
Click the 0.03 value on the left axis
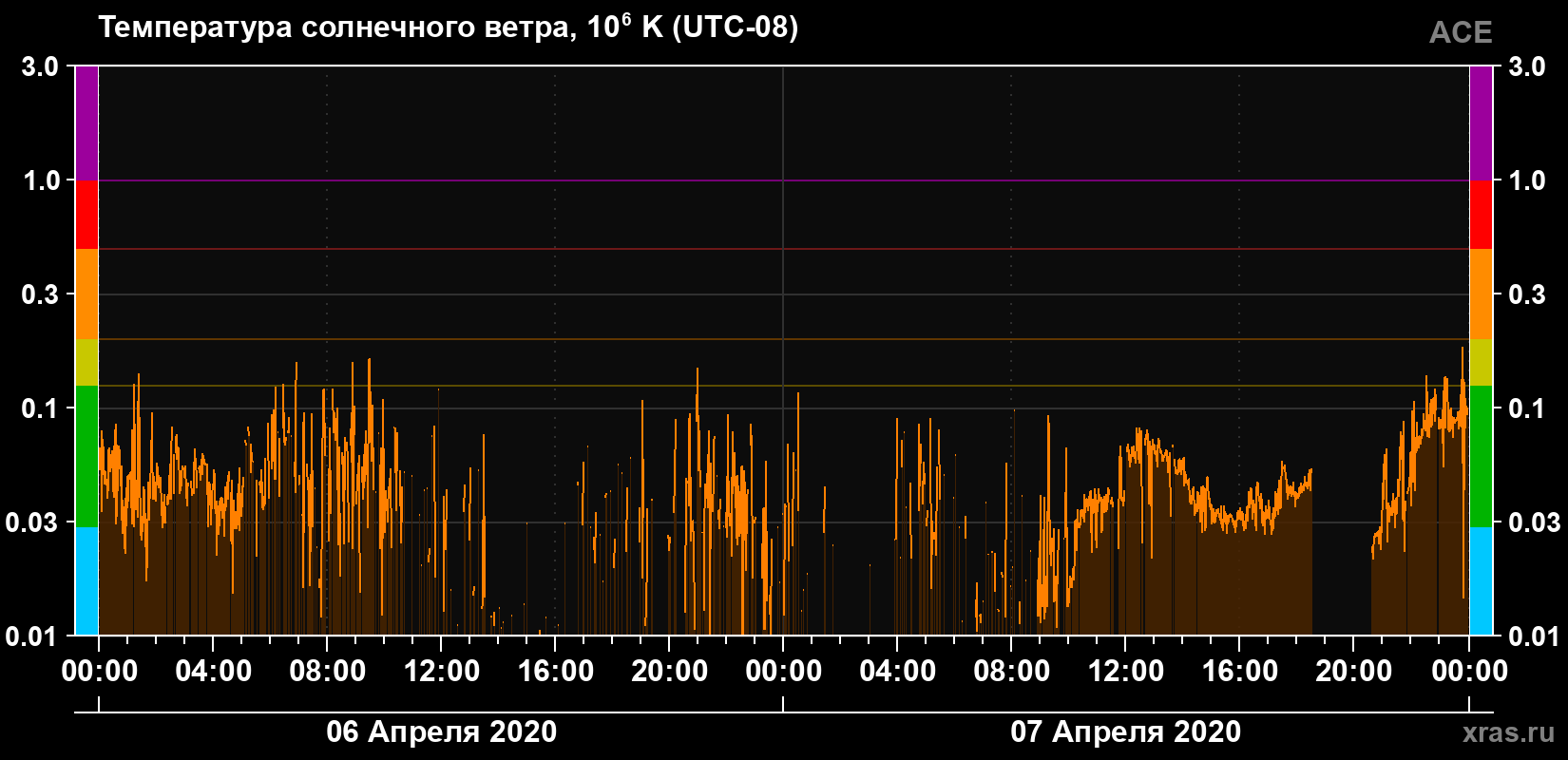click(32, 522)
